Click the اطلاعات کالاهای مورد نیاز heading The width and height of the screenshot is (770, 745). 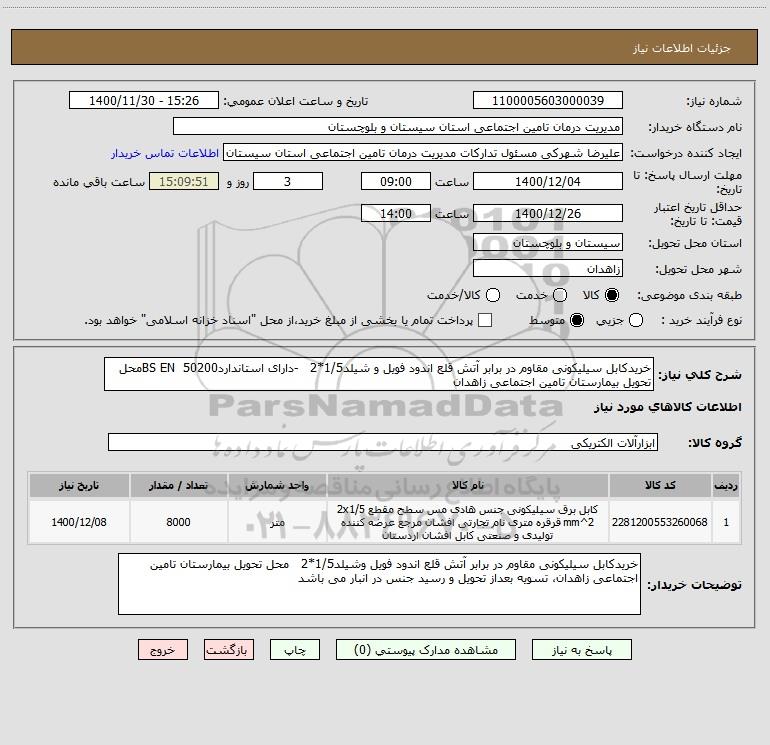[667, 407]
